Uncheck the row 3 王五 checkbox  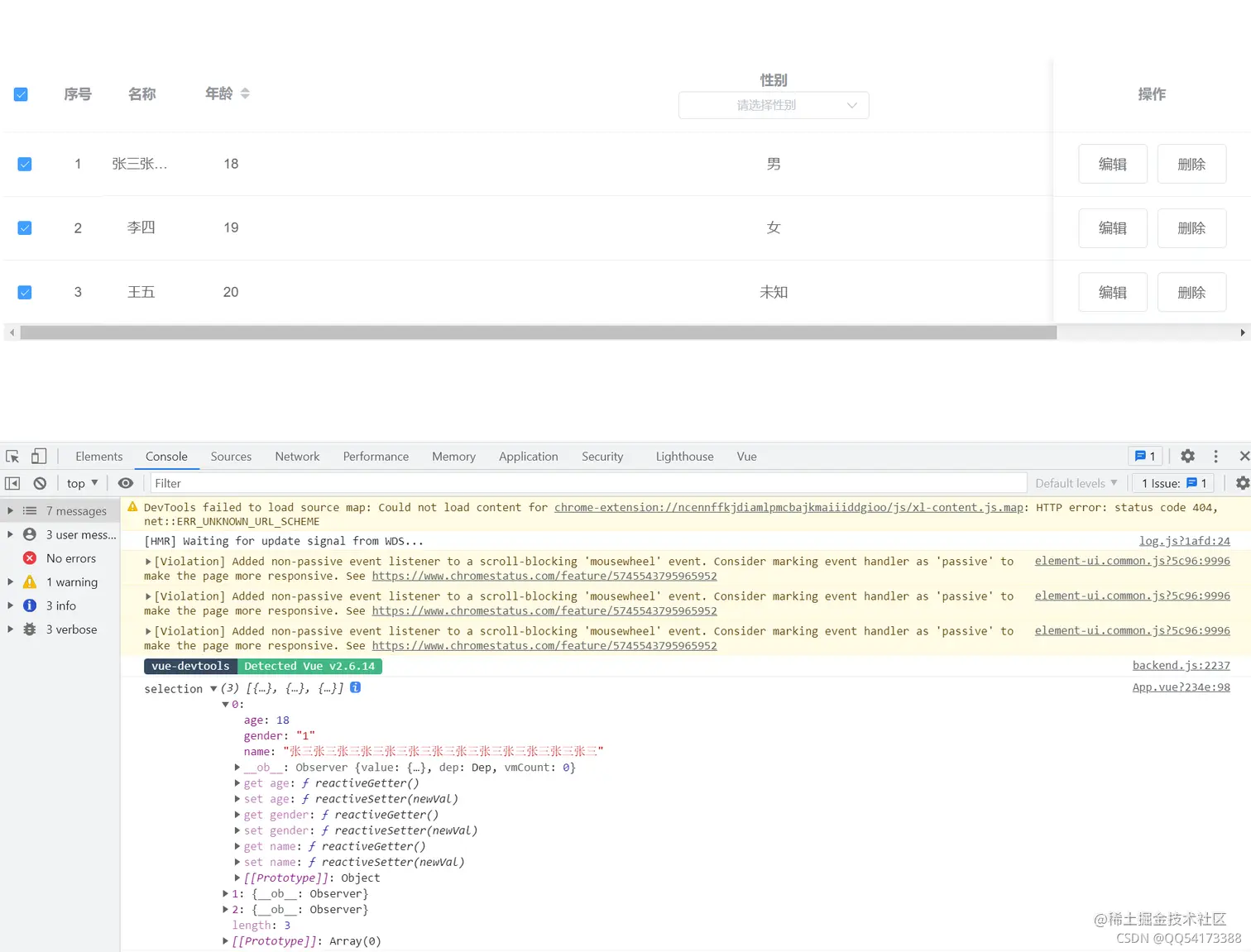click(25, 292)
